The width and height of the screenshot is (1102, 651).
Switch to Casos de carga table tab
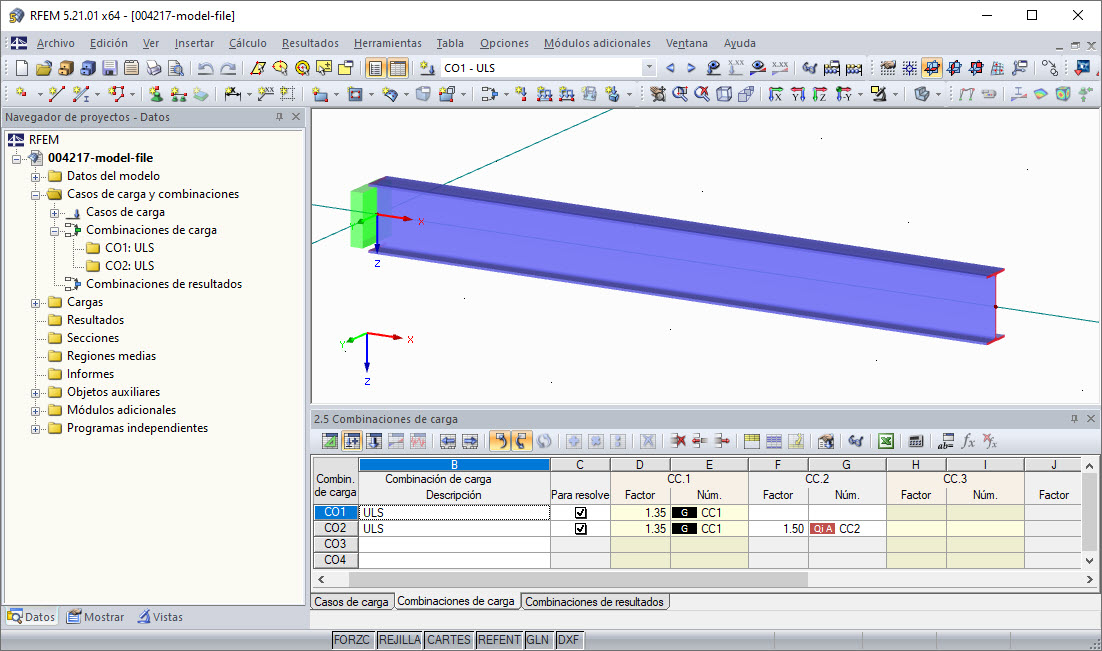click(351, 602)
